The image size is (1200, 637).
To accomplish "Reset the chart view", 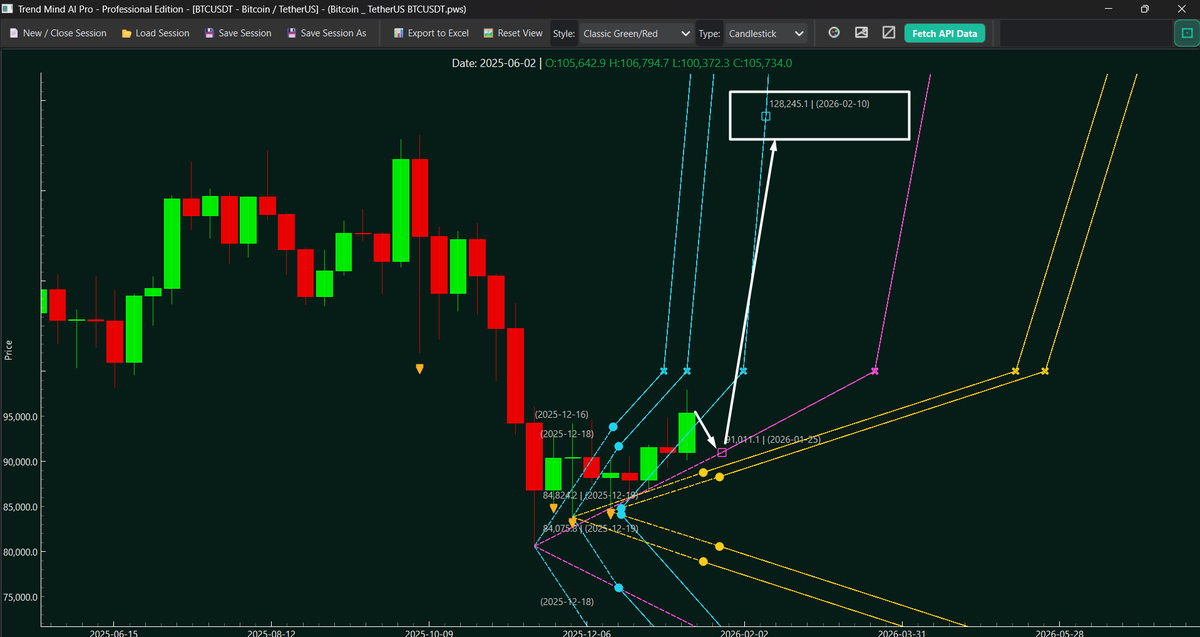I will coord(512,33).
